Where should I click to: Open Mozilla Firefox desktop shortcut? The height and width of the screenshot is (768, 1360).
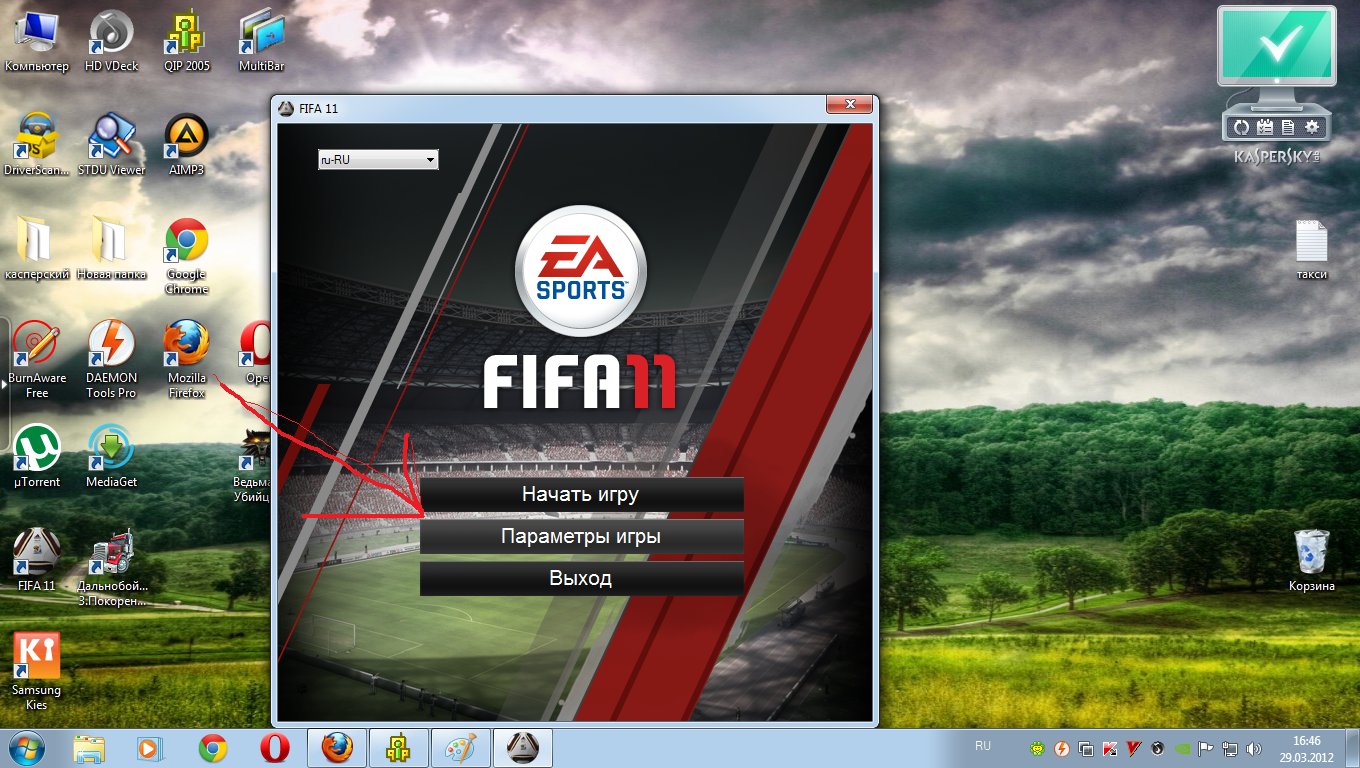coord(187,360)
